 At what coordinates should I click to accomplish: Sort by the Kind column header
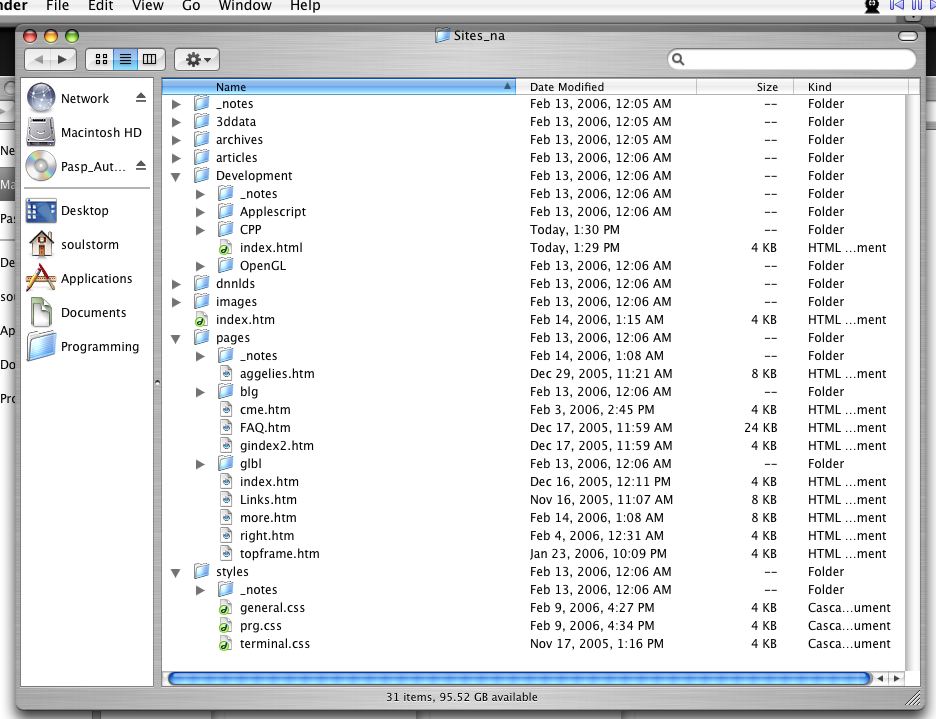coord(851,87)
